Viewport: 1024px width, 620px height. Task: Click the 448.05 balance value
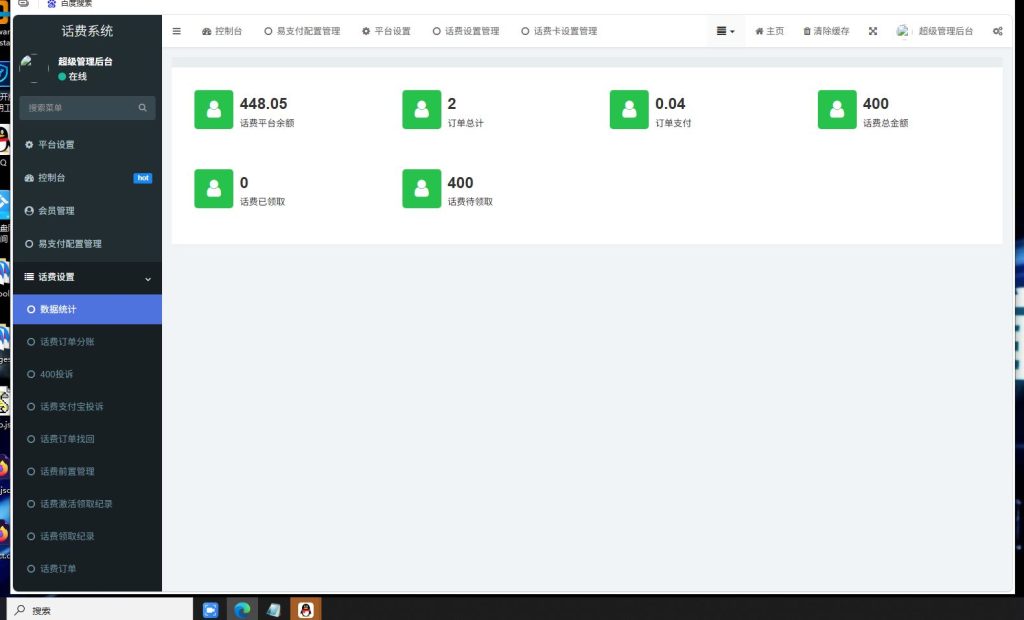coord(263,104)
